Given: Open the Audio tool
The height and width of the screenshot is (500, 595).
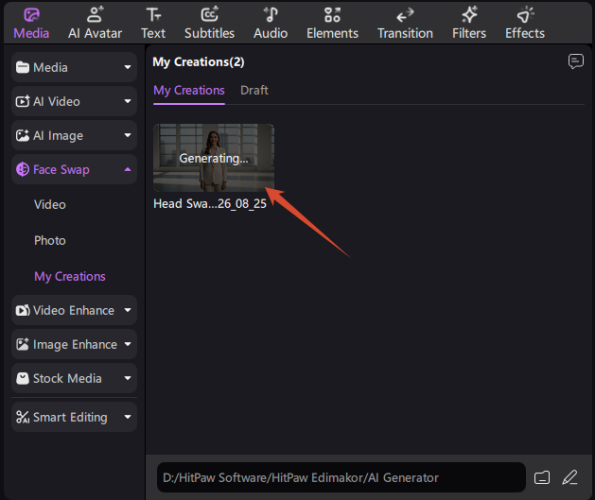Looking at the screenshot, I should tap(271, 24).
